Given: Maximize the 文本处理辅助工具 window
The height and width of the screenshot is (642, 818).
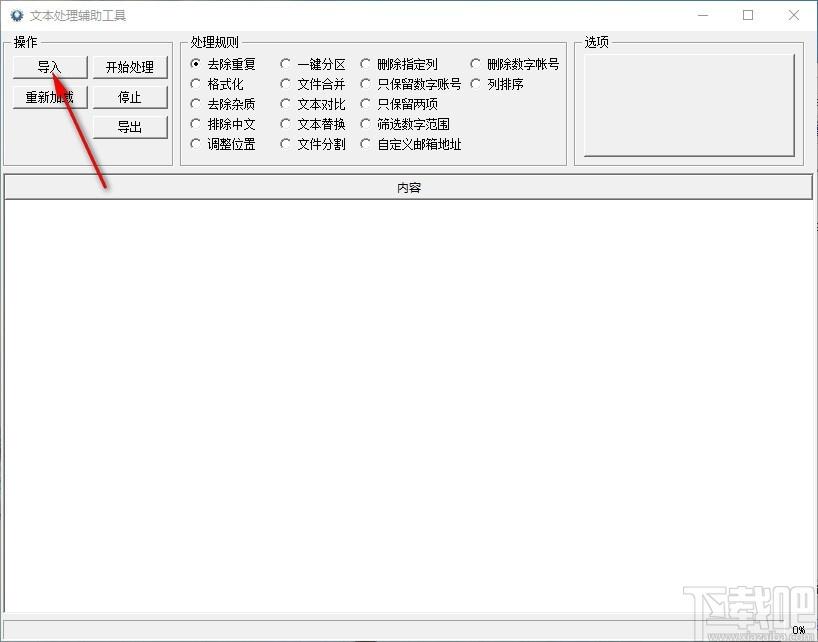Looking at the screenshot, I should point(748,15).
